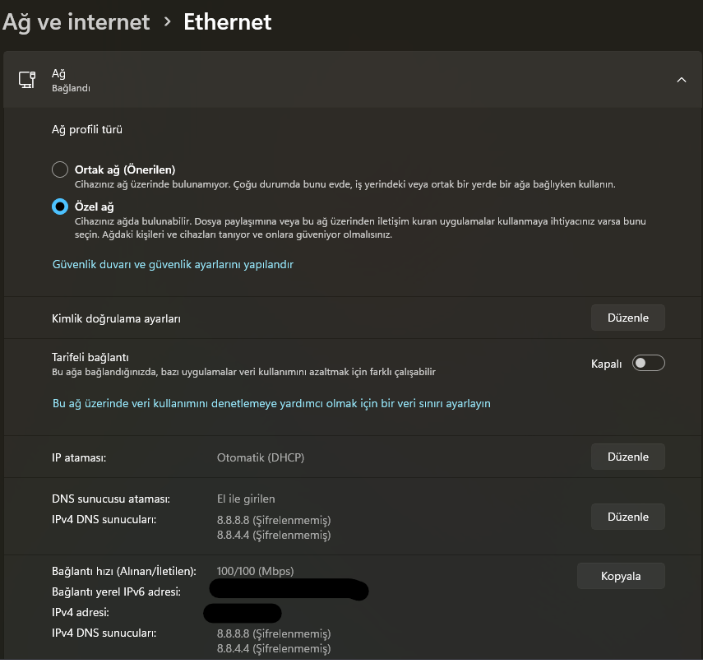Toggle the Tarifeli bağlantı switch

[648, 363]
